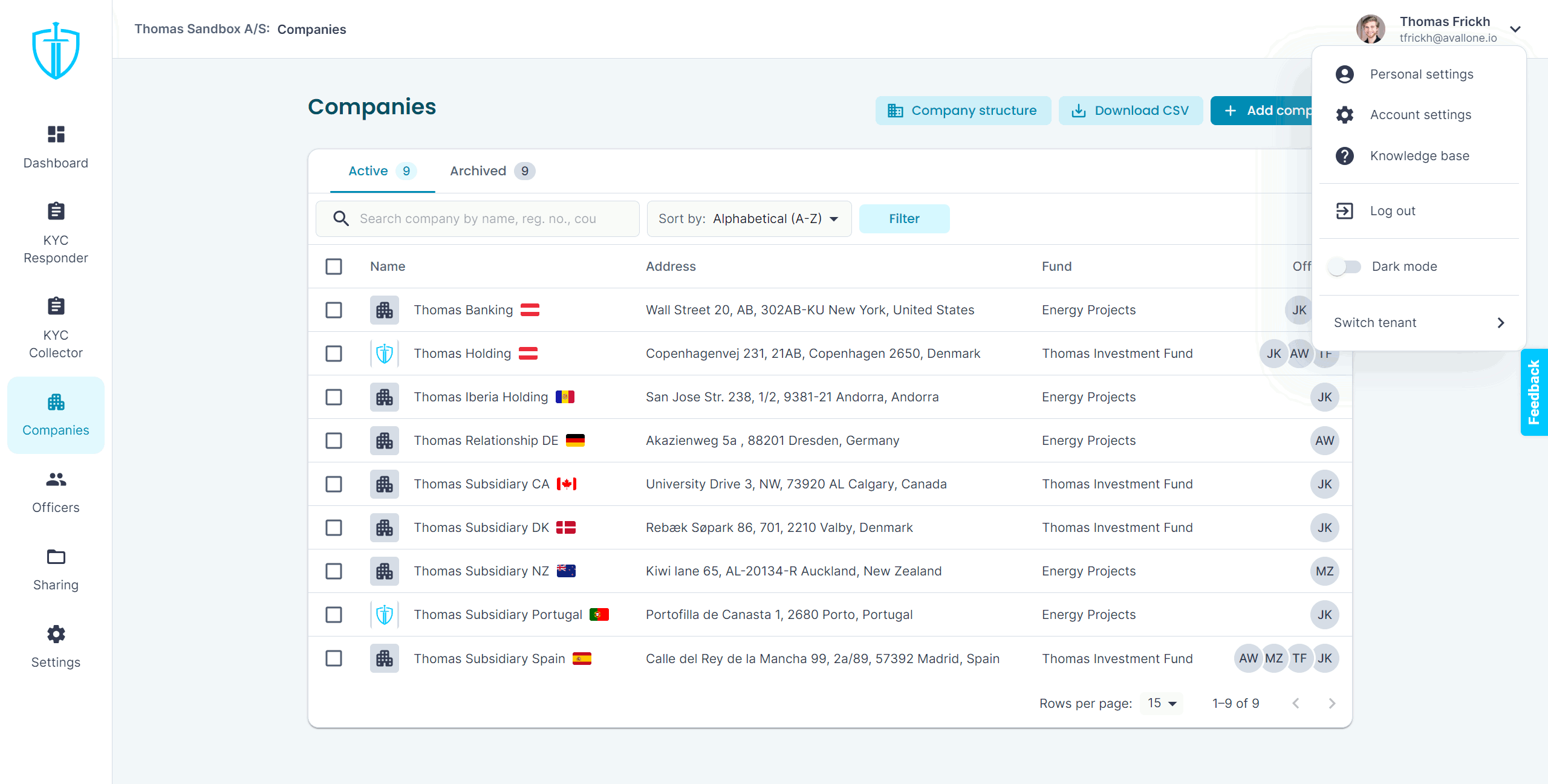
Task: Open the Dashboard page
Action: pyautogui.click(x=56, y=147)
